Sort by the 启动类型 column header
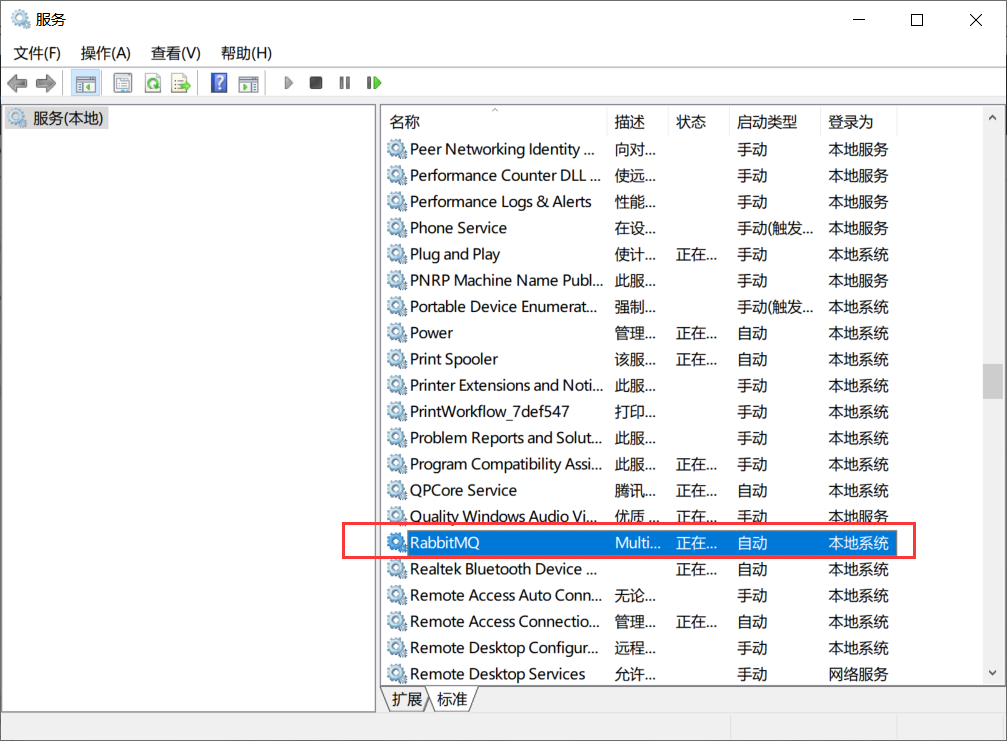Image resolution: width=1007 pixels, height=741 pixels. point(775,122)
